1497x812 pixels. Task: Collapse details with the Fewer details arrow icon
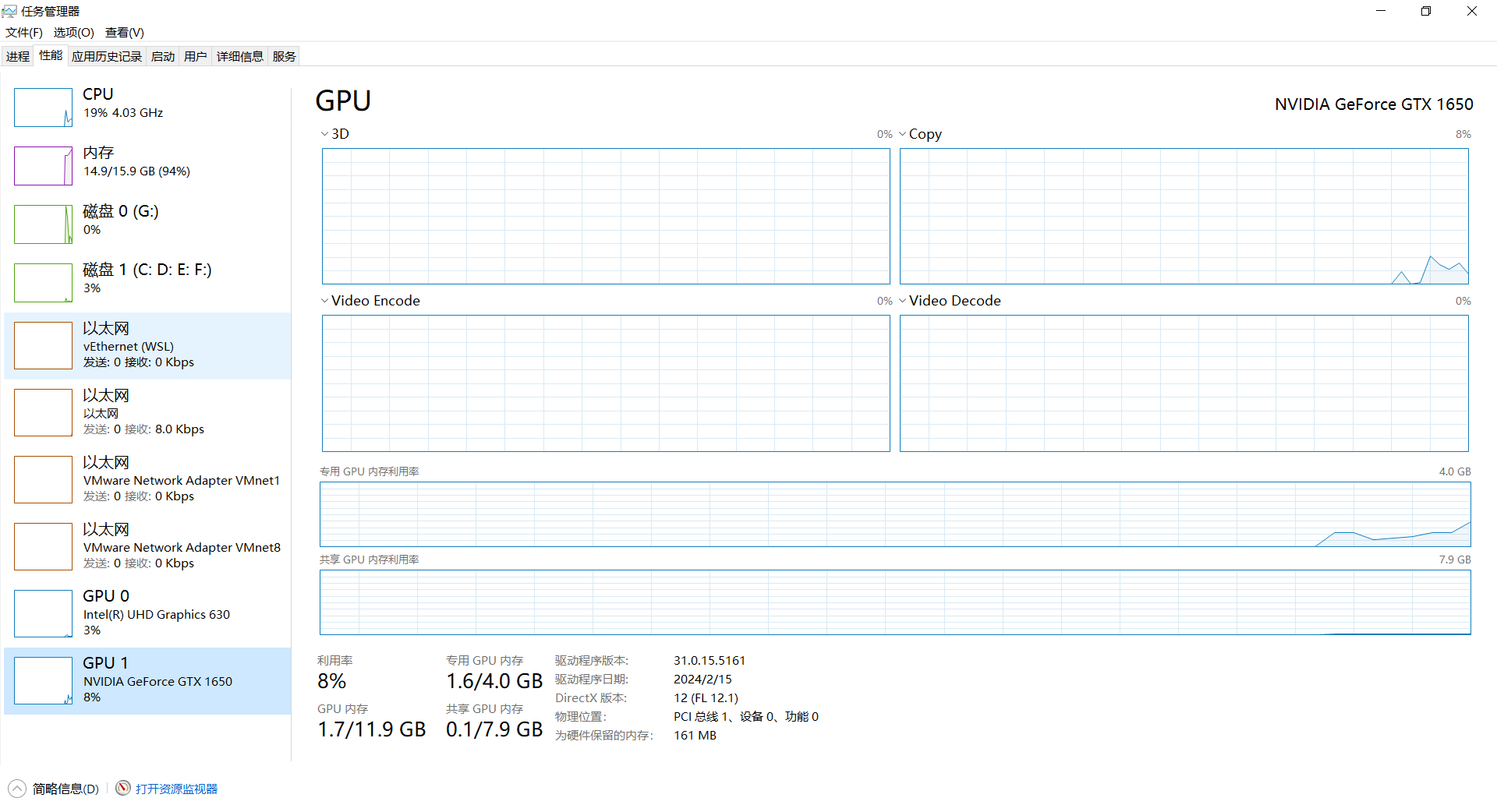[17, 789]
